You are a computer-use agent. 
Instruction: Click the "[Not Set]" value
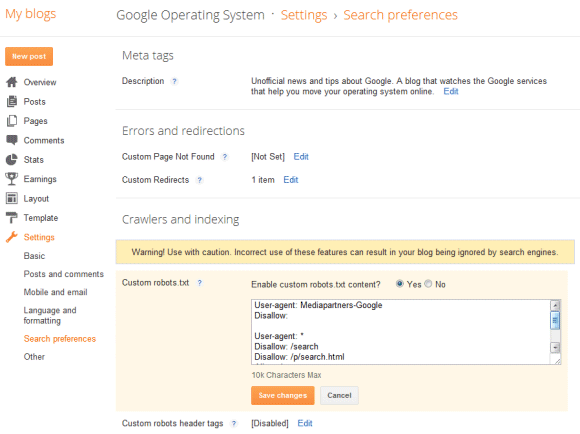(x=268, y=157)
